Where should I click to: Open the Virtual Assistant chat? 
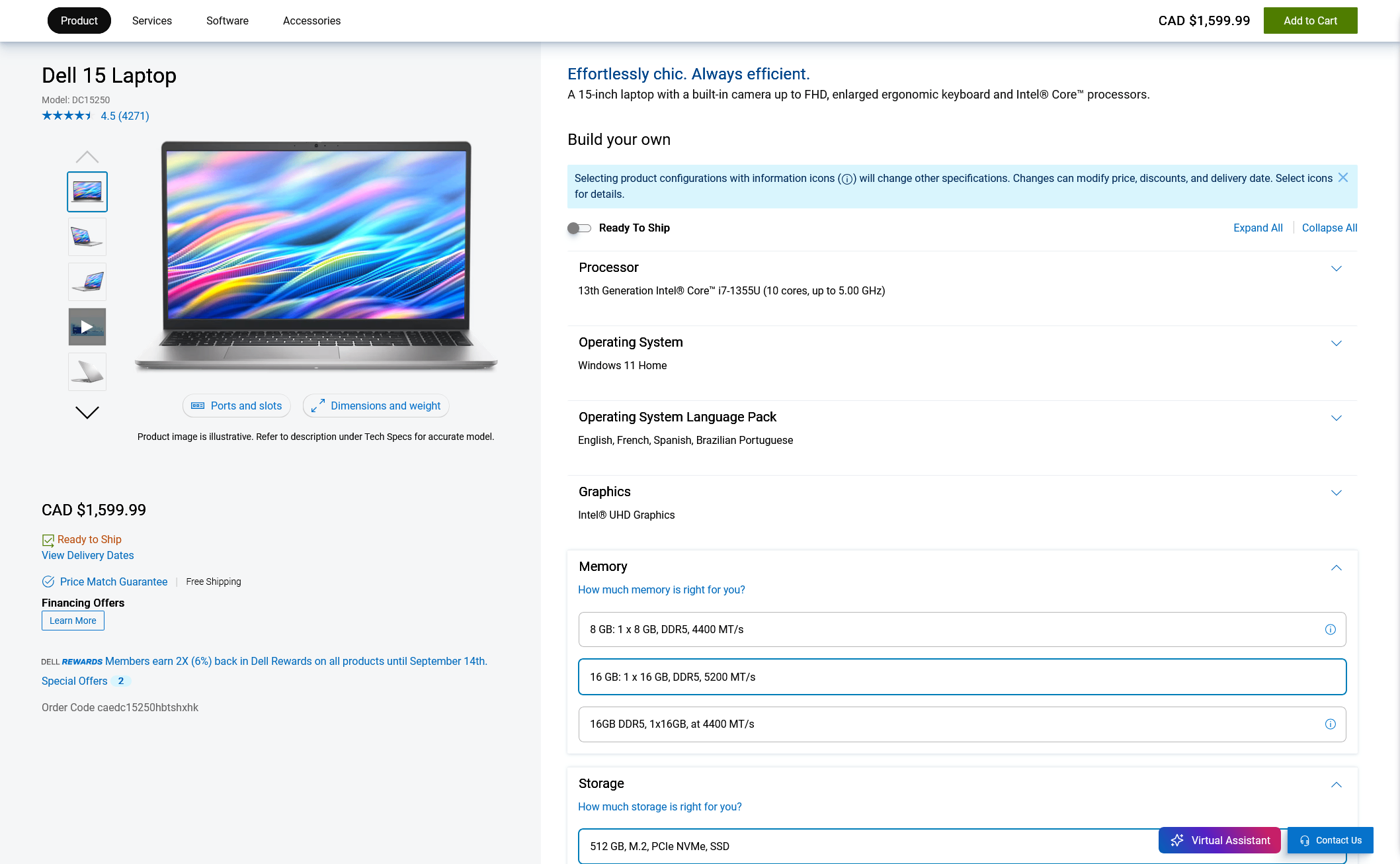click(1219, 840)
